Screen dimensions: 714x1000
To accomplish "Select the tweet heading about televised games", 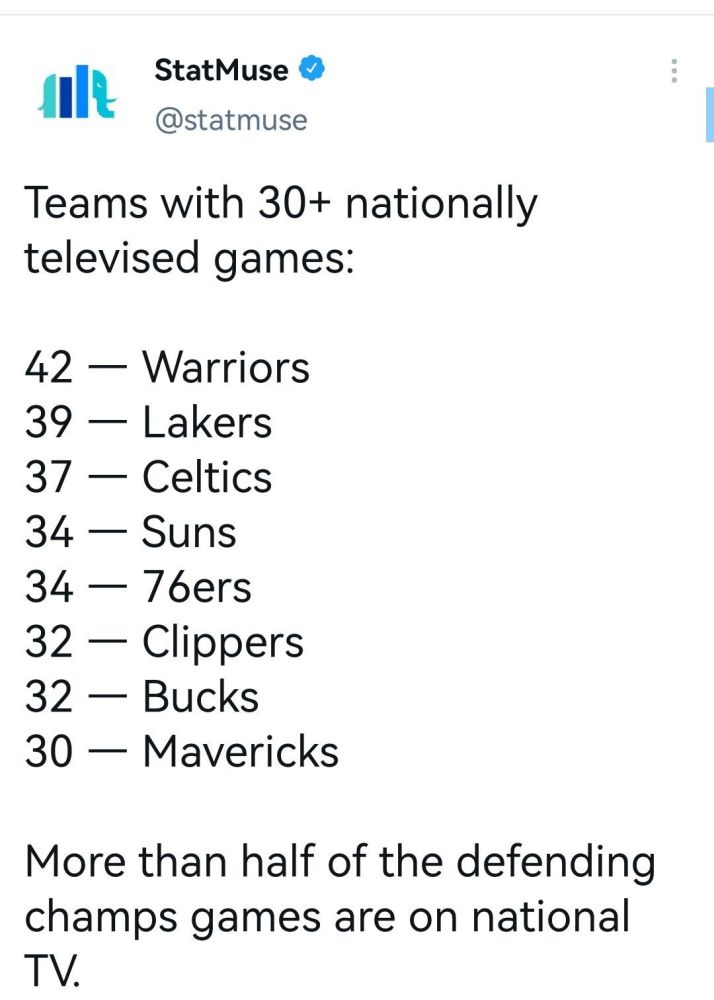I will (x=280, y=230).
